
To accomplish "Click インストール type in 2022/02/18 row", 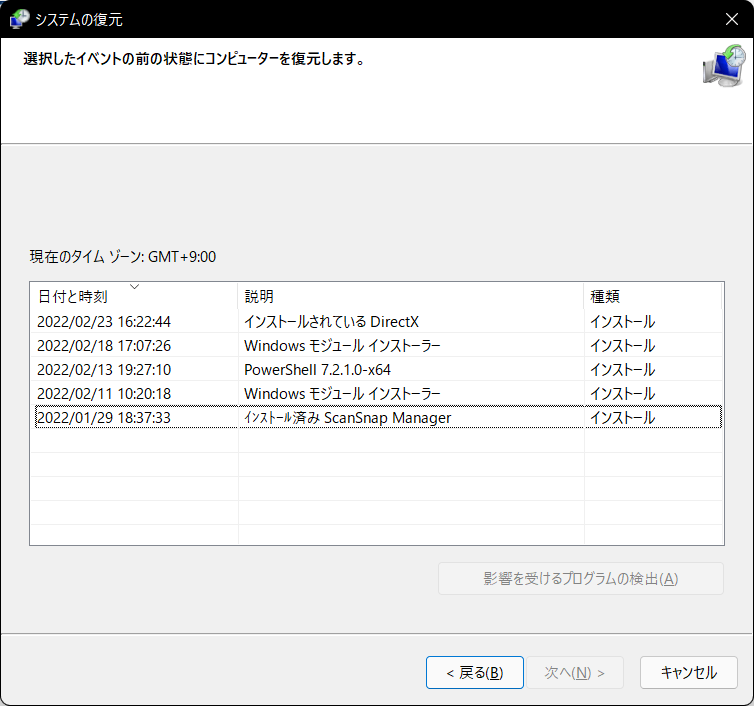I will pos(622,345).
